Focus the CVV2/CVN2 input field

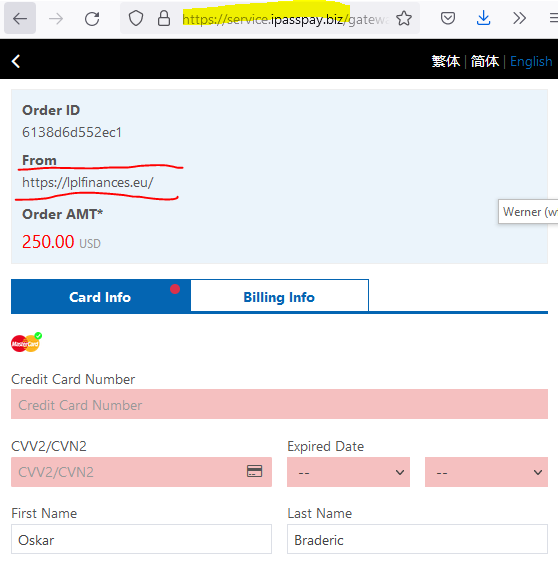pyautogui.click(x=141, y=472)
